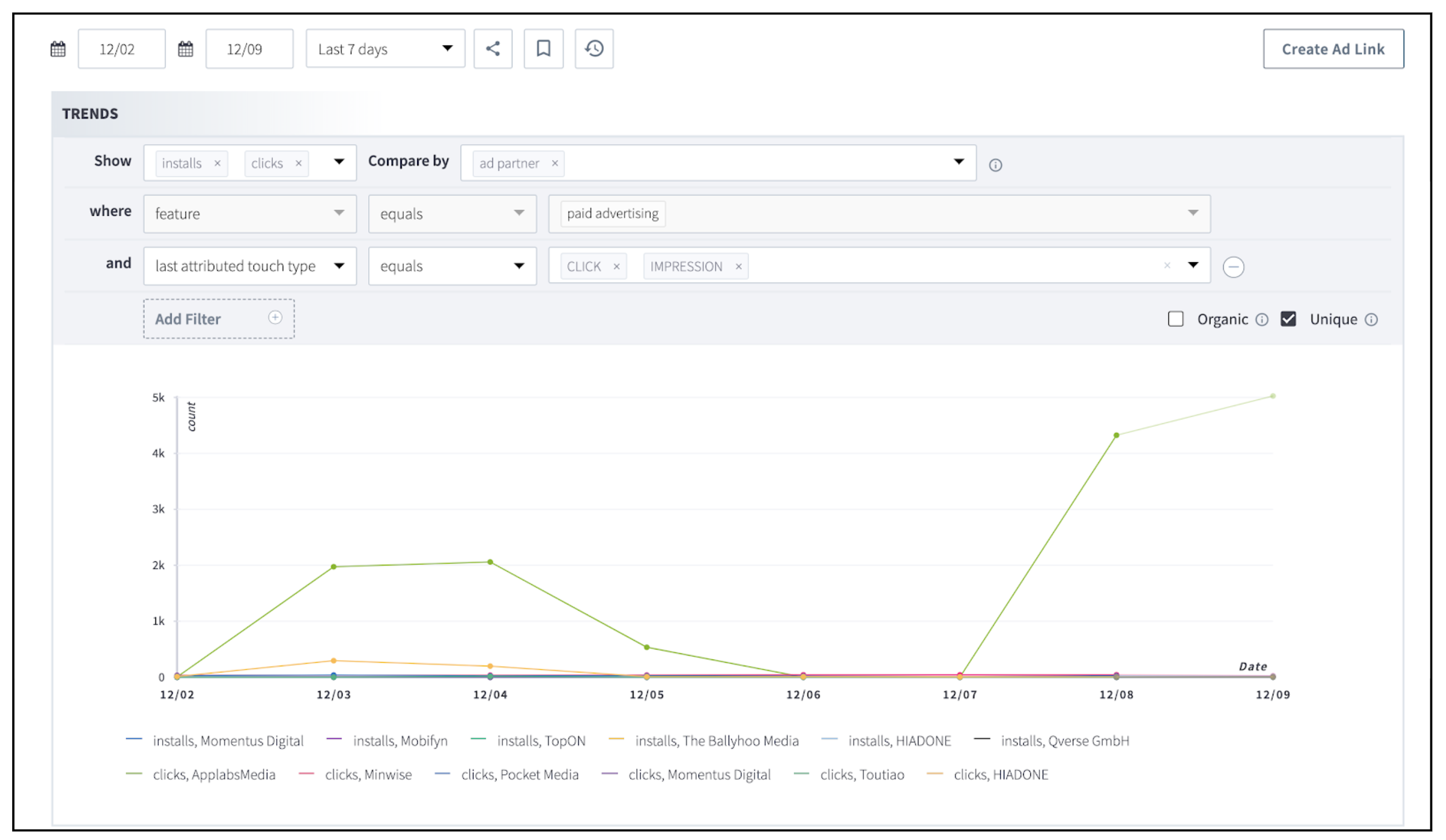Click the 12/09 peak data point
Viewport: 1446px width, 840px height.
pos(1273,397)
